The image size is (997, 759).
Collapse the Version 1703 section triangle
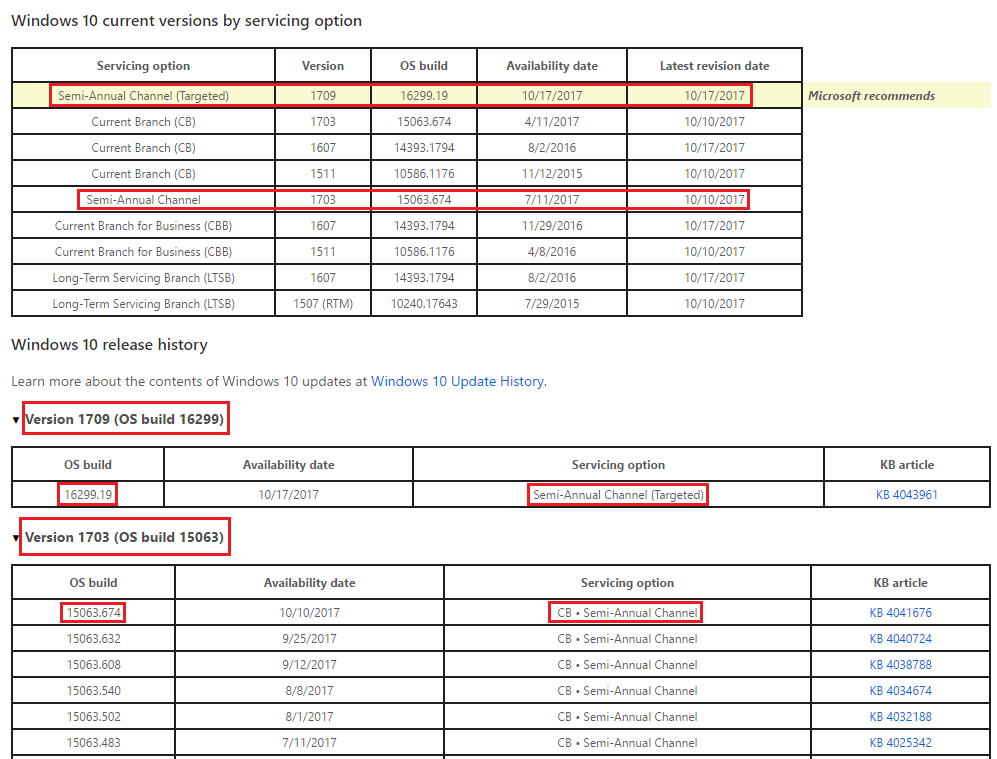click(16, 538)
